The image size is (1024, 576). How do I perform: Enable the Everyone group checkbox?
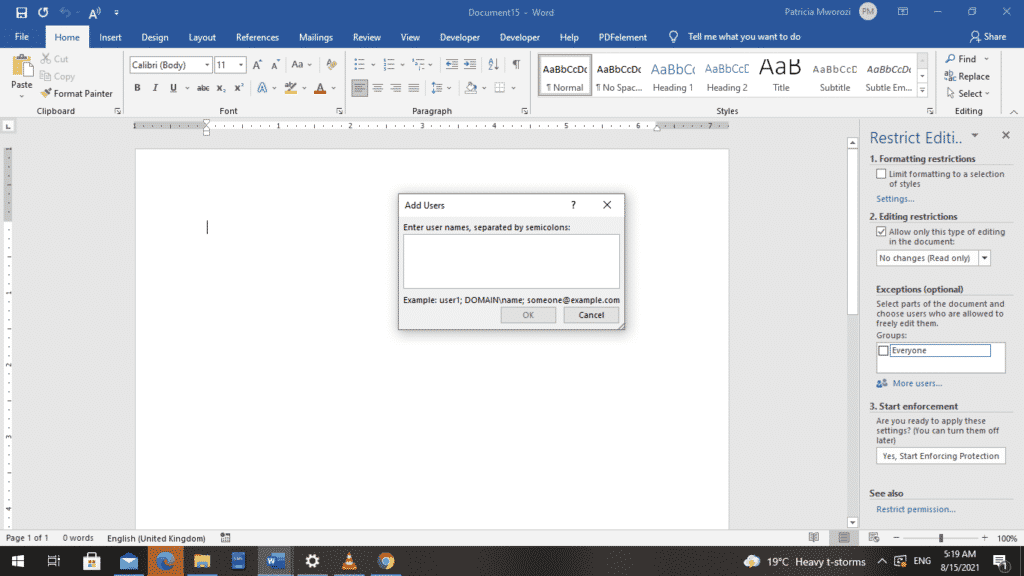[x=882, y=350]
